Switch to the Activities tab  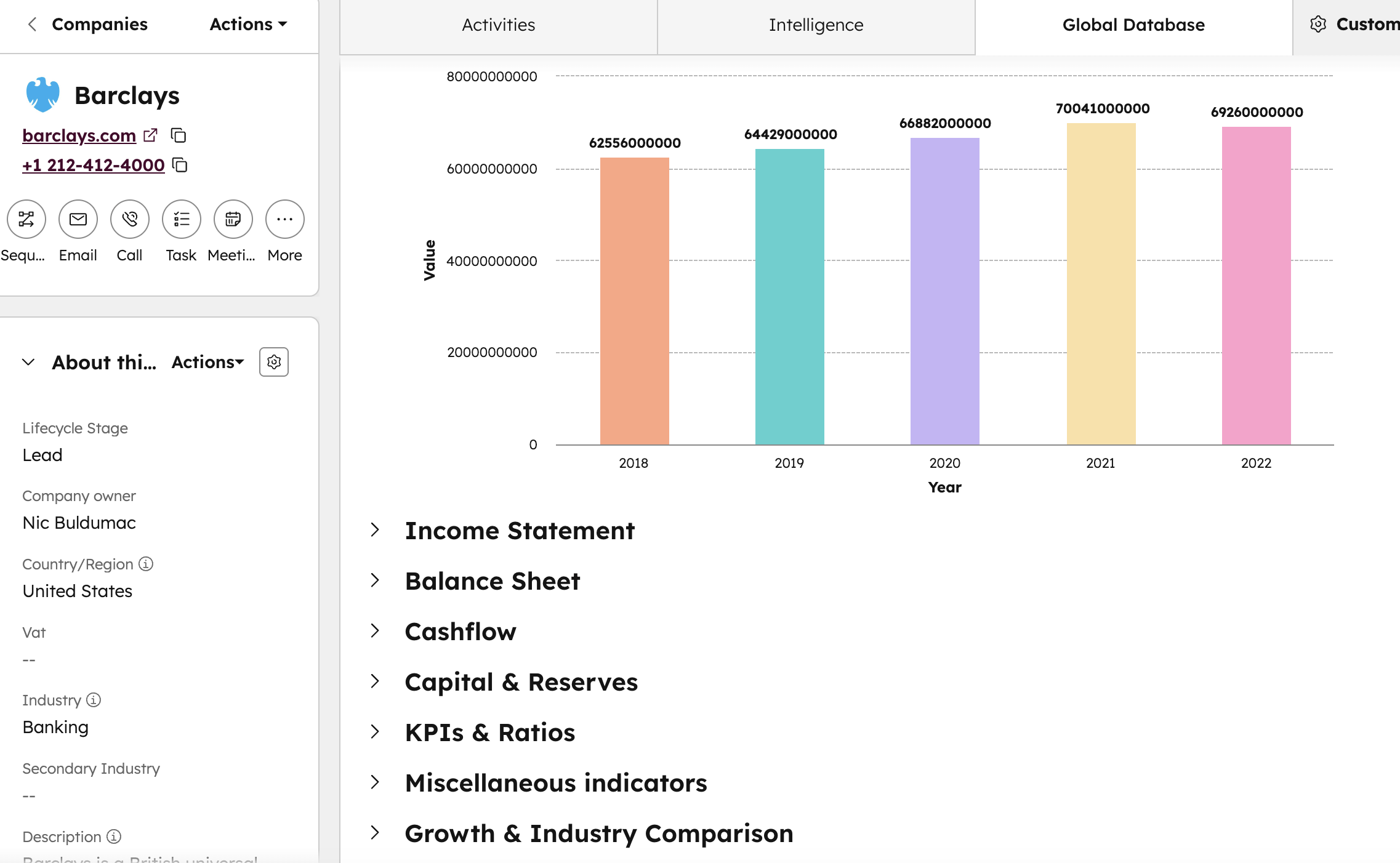(499, 25)
